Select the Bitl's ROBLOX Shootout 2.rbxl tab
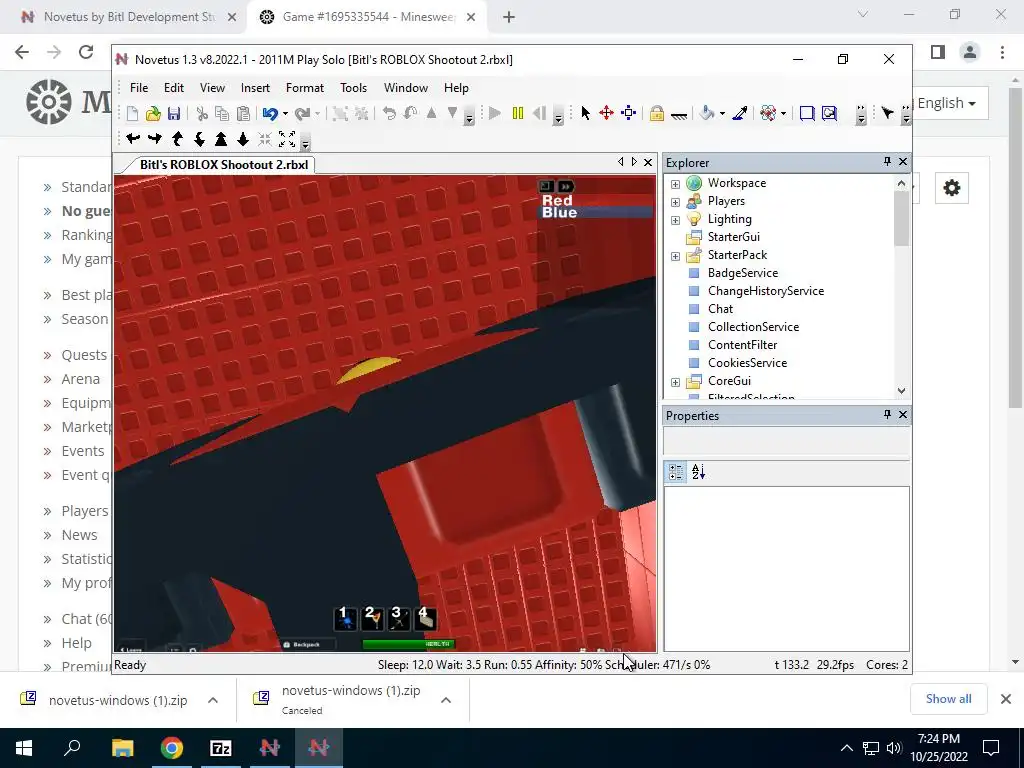The height and width of the screenshot is (768, 1024). coord(223,165)
